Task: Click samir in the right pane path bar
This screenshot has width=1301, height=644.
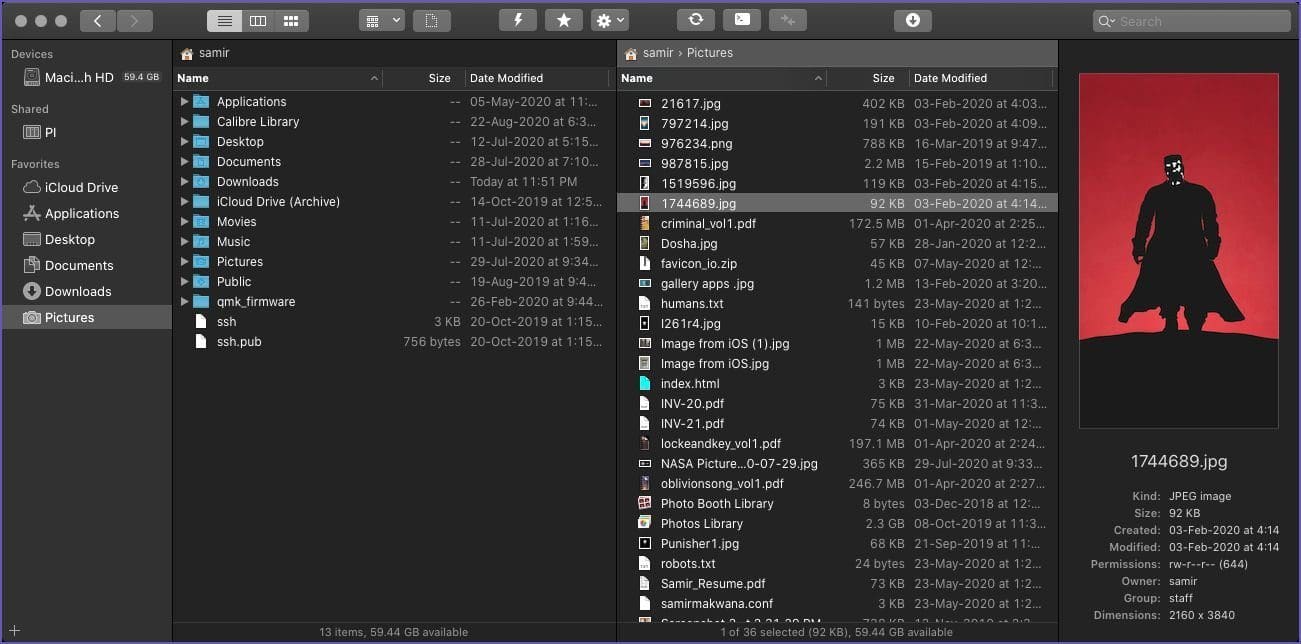Action: coord(658,53)
